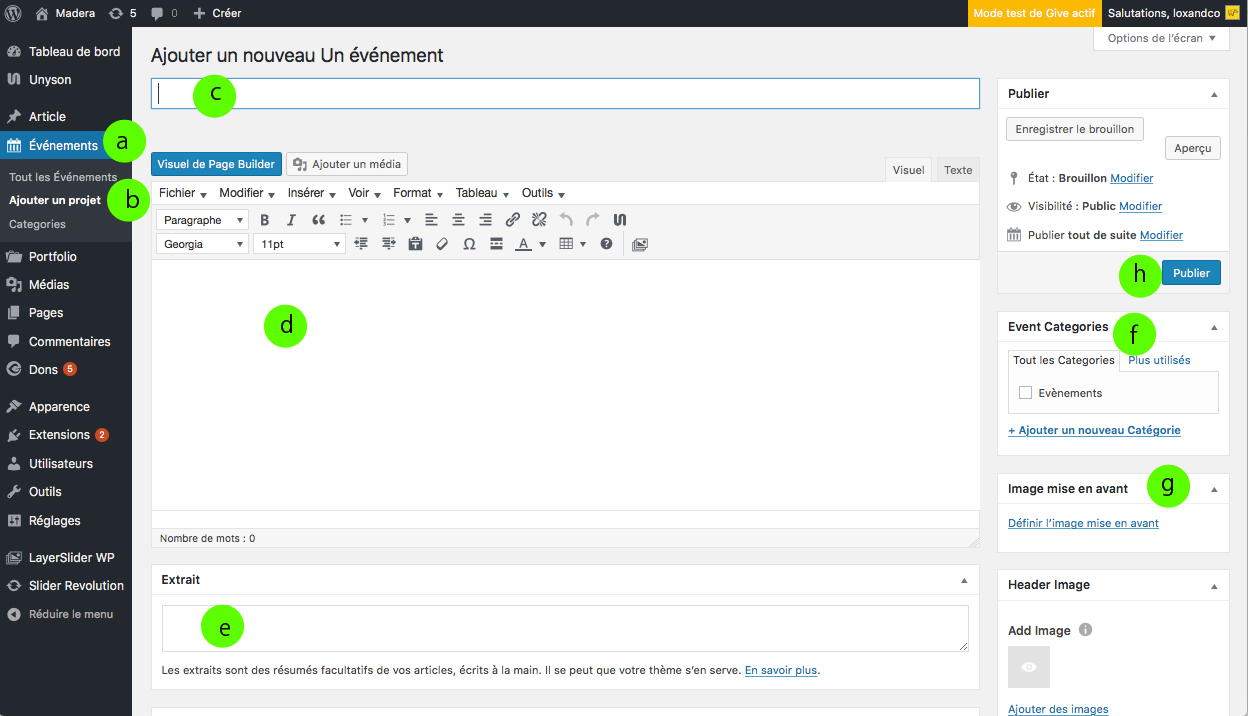Collapse the Publier panel
This screenshot has width=1248, height=716.
coord(1214,94)
